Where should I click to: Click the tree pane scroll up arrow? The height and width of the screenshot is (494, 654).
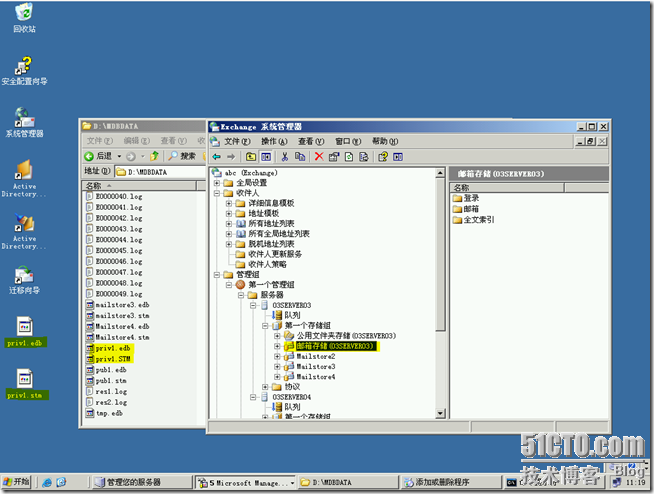tap(440, 173)
